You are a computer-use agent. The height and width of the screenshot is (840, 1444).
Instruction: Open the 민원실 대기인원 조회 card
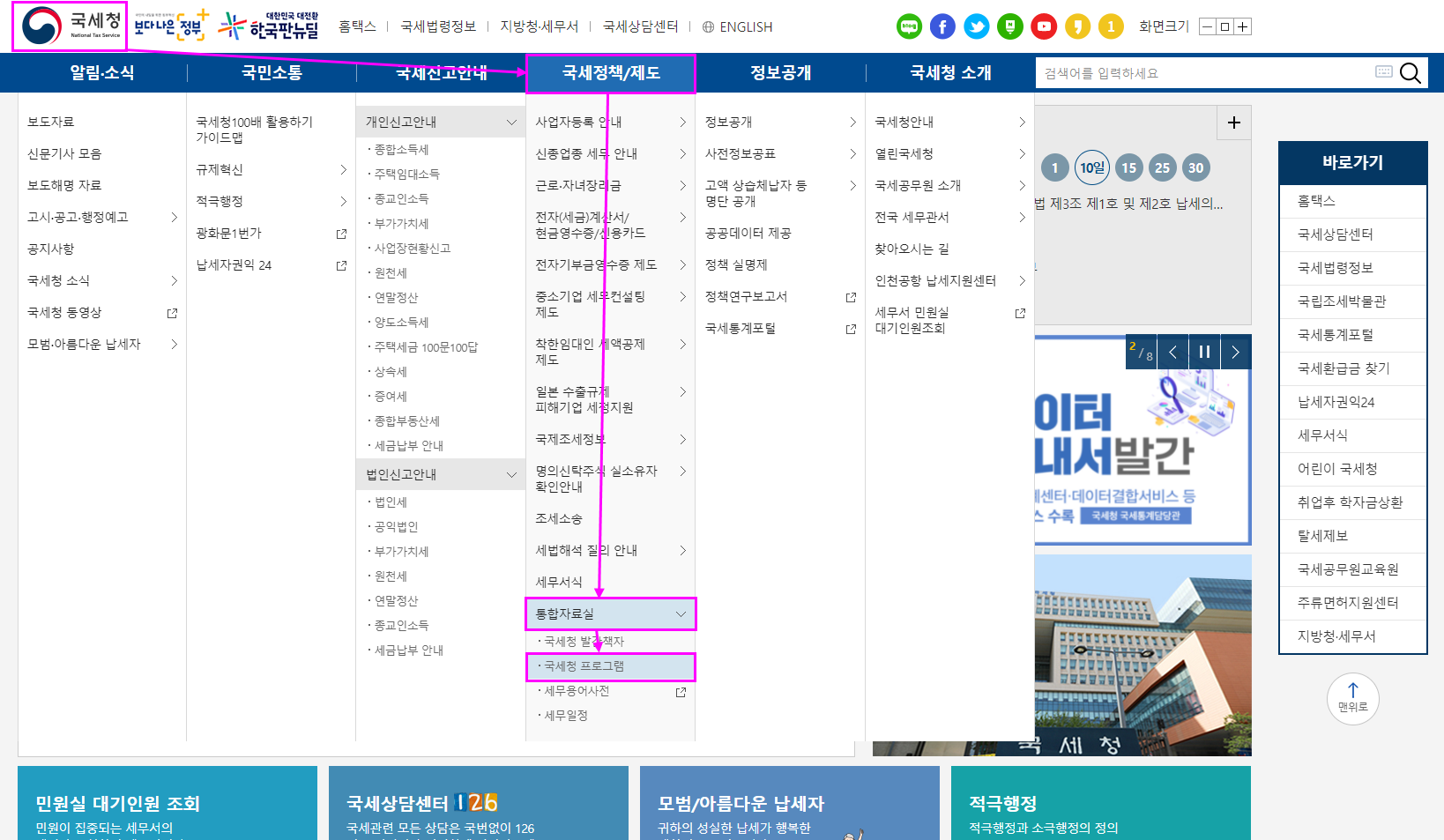[x=167, y=803]
